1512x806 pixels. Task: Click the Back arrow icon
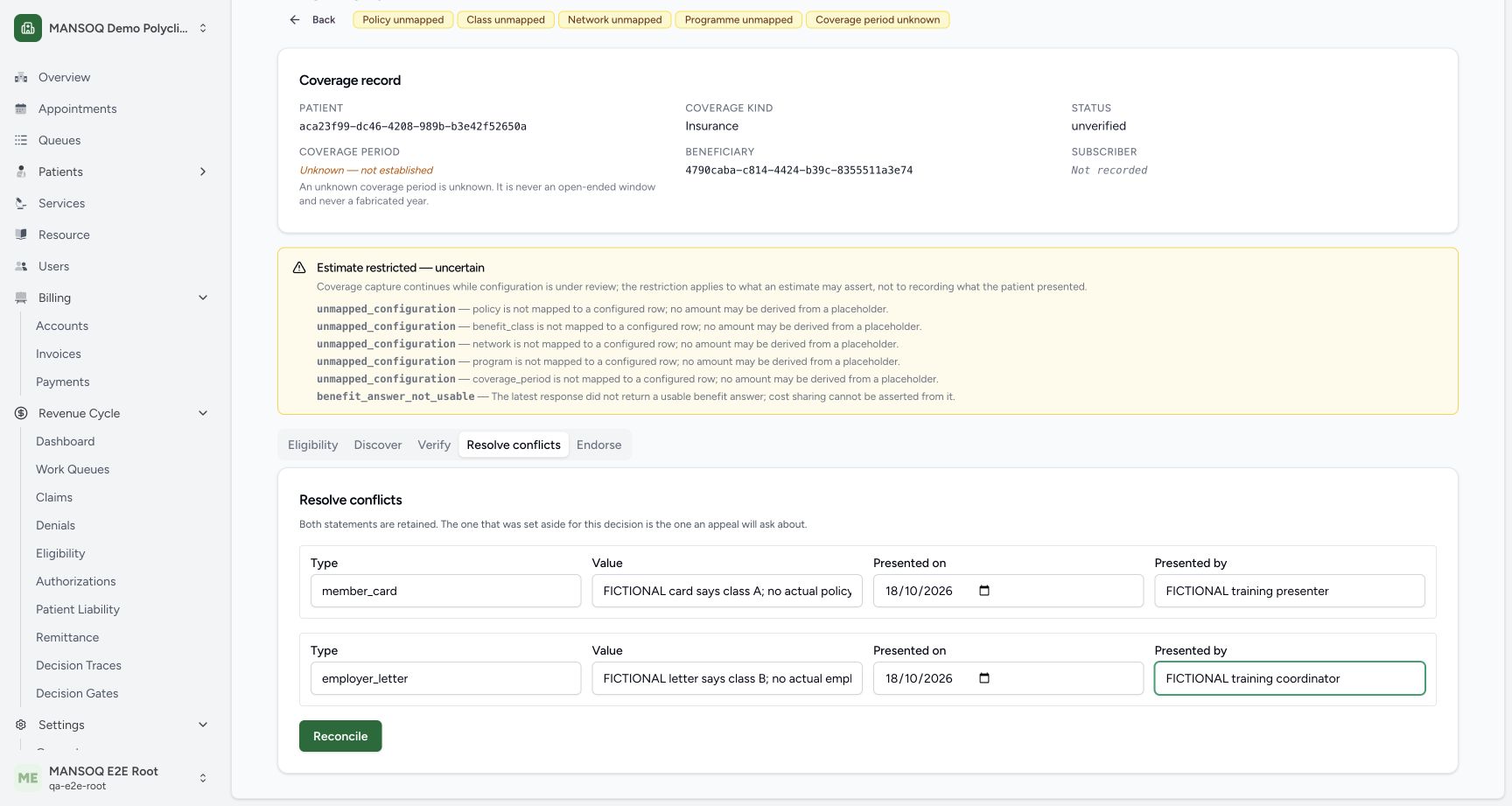[x=295, y=19]
